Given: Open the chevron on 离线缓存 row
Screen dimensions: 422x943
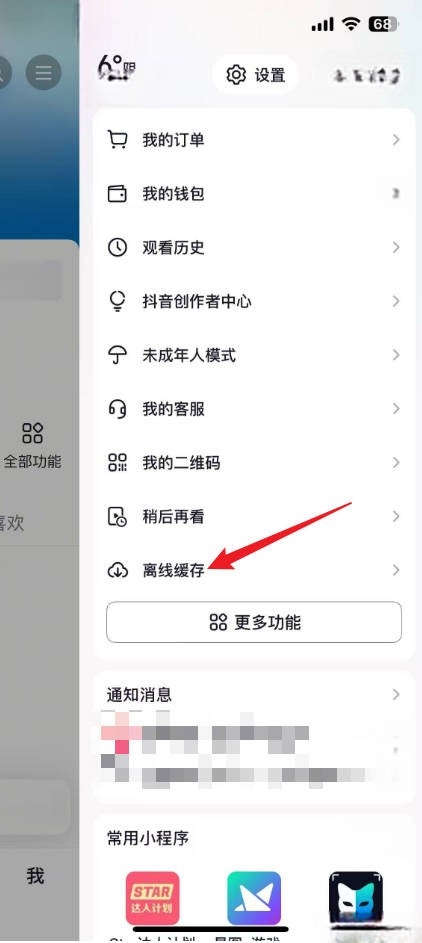Looking at the screenshot, I should tap(396, 570).
